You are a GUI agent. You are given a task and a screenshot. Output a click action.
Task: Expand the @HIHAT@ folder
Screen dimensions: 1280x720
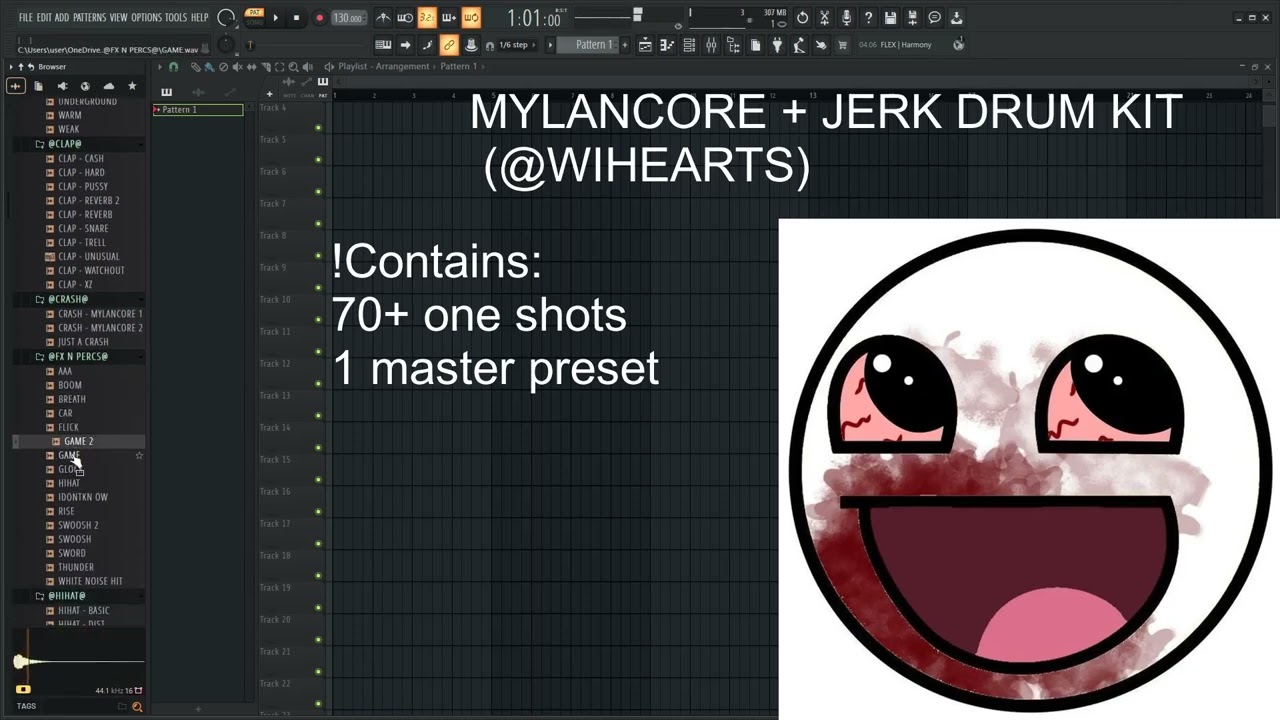tap(66, 596)
